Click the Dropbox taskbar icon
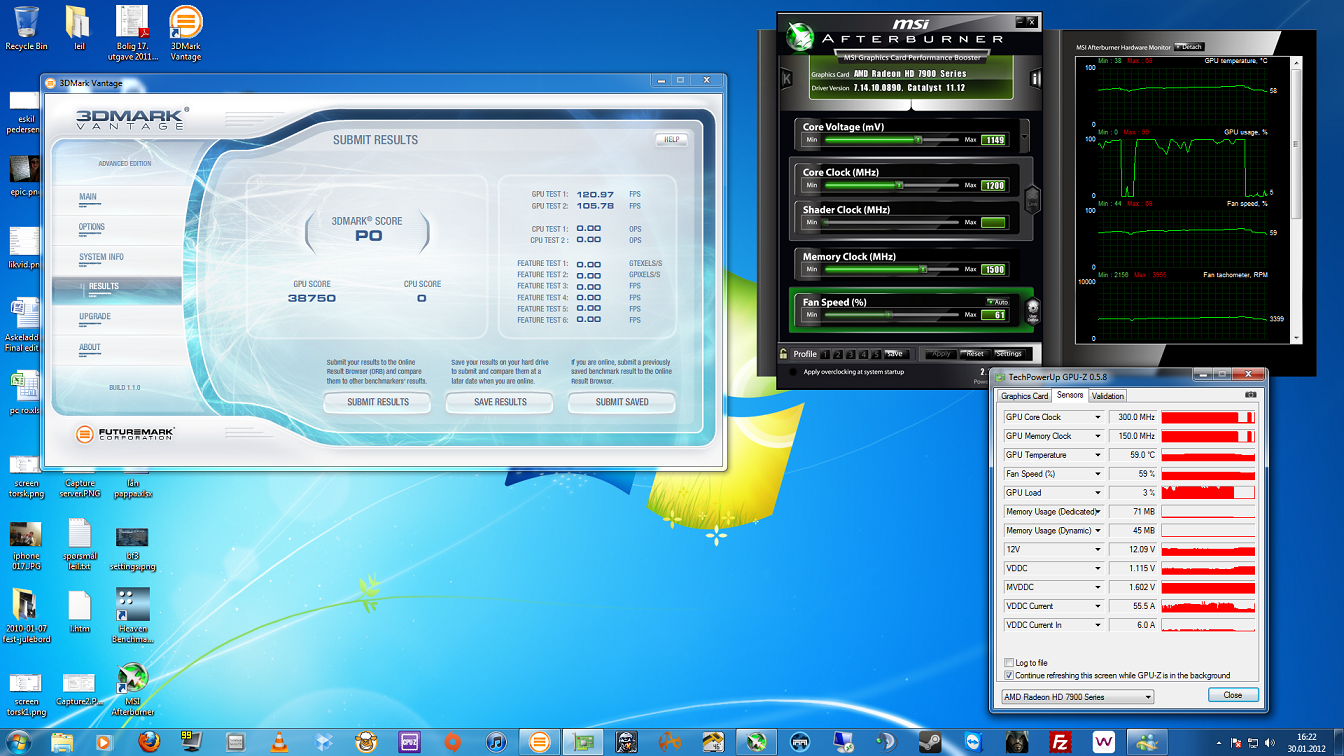 (x=323, y=742)
